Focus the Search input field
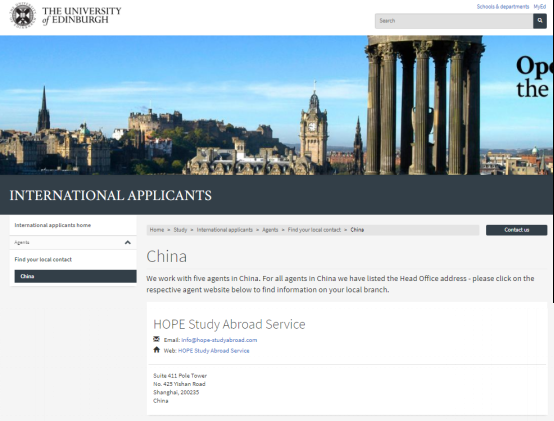 tap(454, 21)
